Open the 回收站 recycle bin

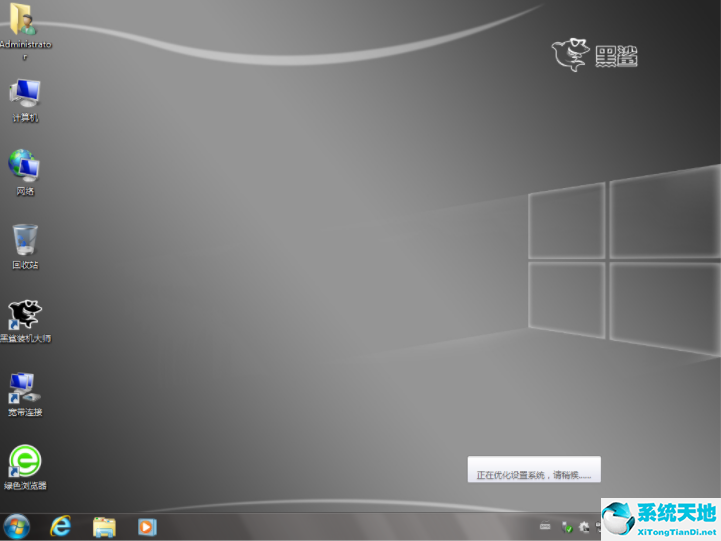point(25,241)
